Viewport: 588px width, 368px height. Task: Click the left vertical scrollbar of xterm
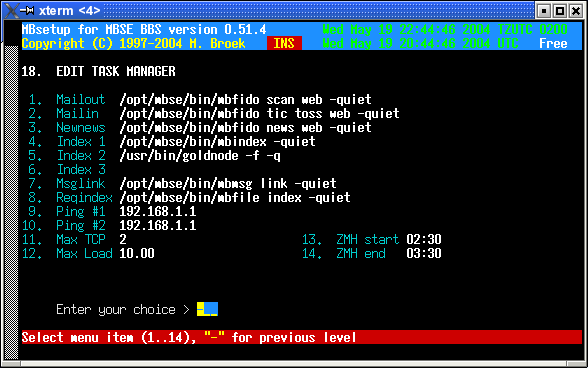(x=11, y=203)
